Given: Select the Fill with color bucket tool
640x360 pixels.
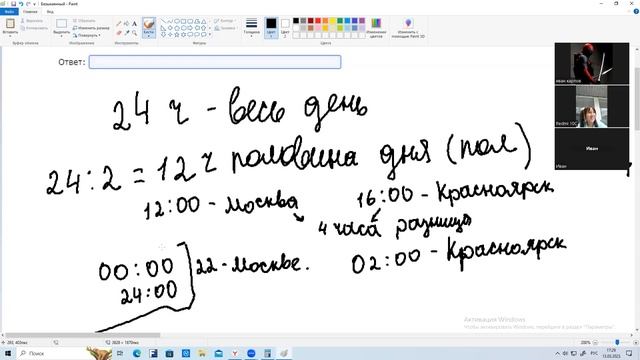Looking at the screenshot, I should pyautogui.click(x=127, y=24).
